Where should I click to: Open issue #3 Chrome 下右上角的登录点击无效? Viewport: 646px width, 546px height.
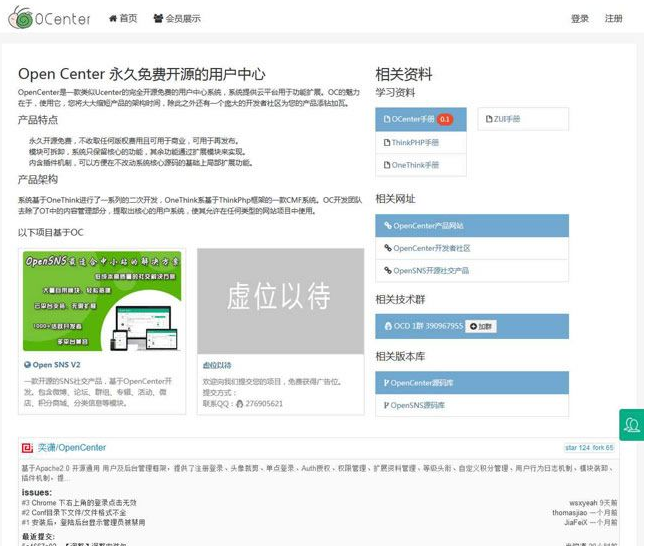coord(79,503)
